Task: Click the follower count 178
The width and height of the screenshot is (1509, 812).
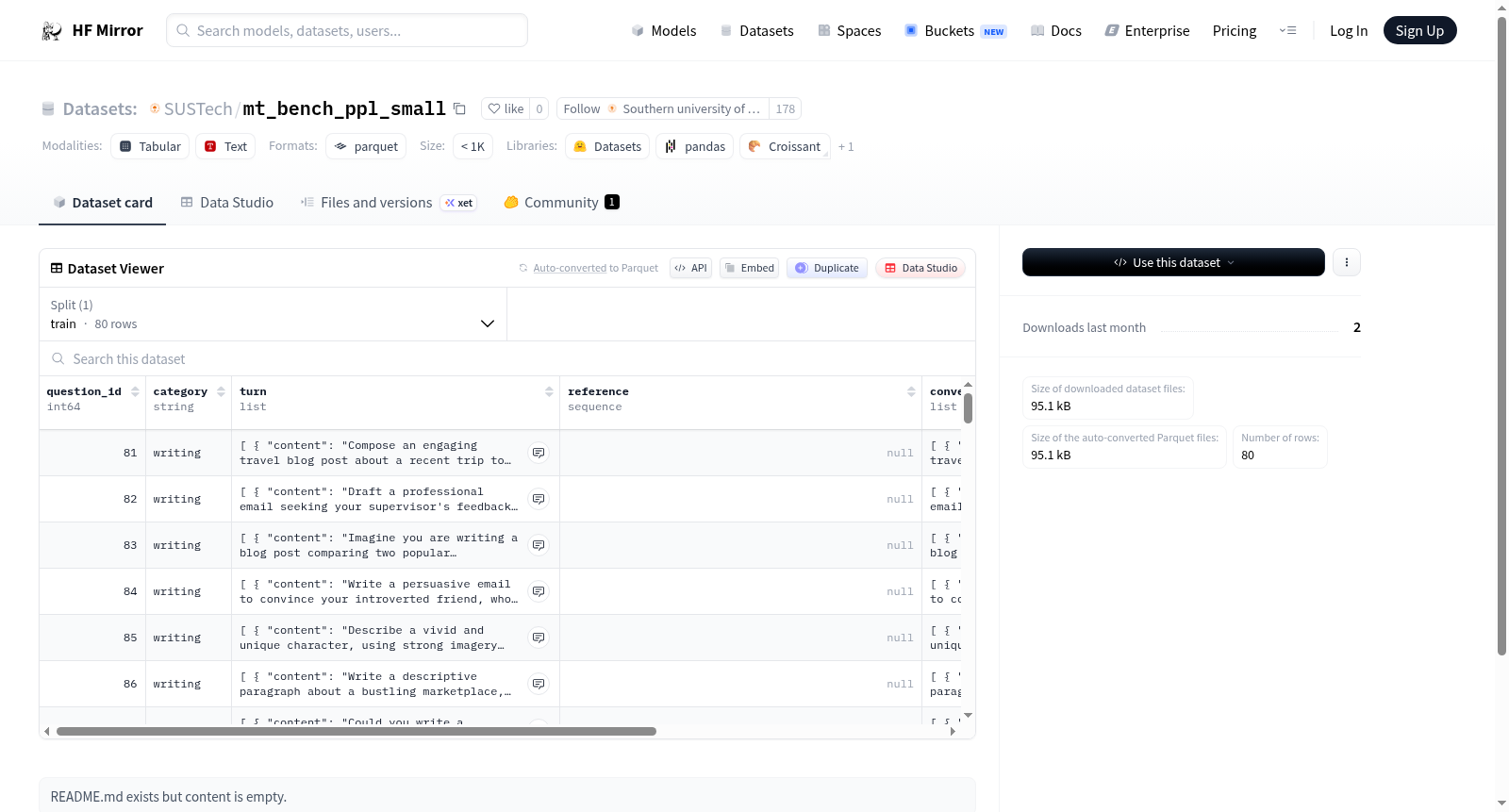Action: pyautogui.click(x=786, y=108)
